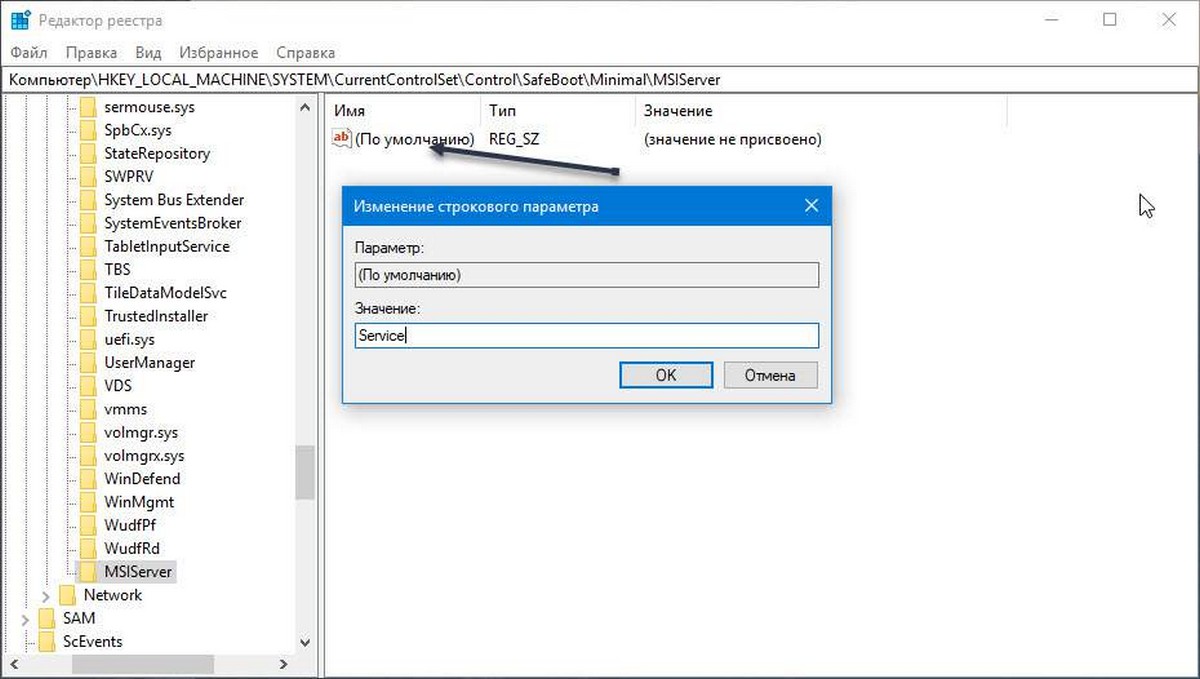Screen dimensions: 1200x679
Task: Click the vertical scrollbar thumb in tree
Action: (x=305, y=472)
